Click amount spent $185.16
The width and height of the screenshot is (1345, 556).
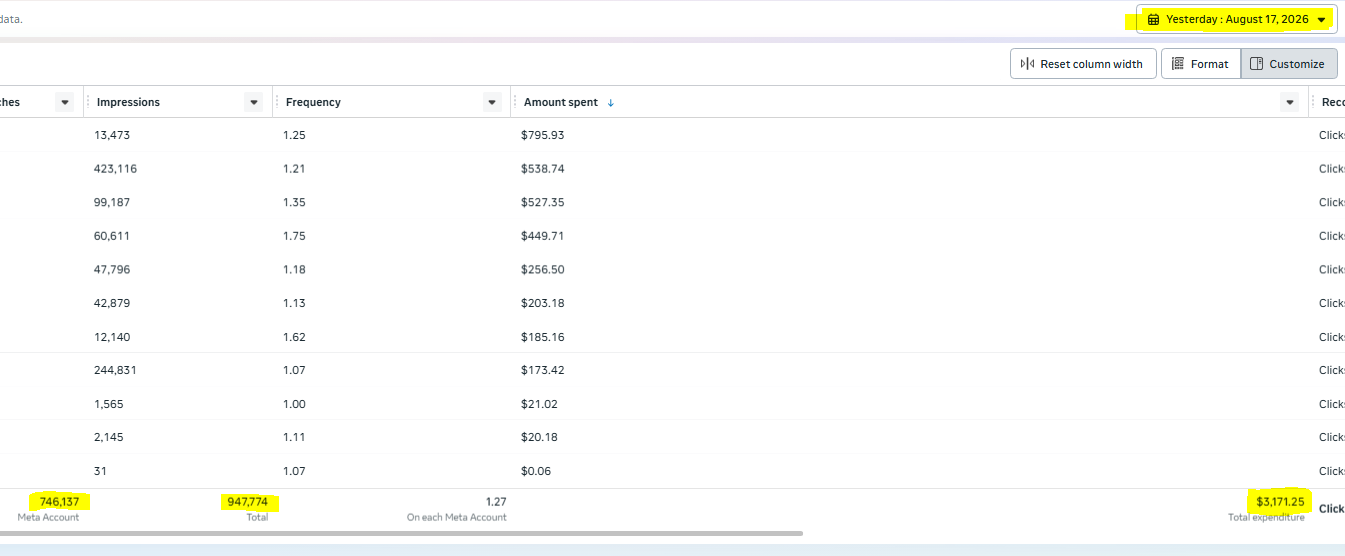(x=542, y=337)
